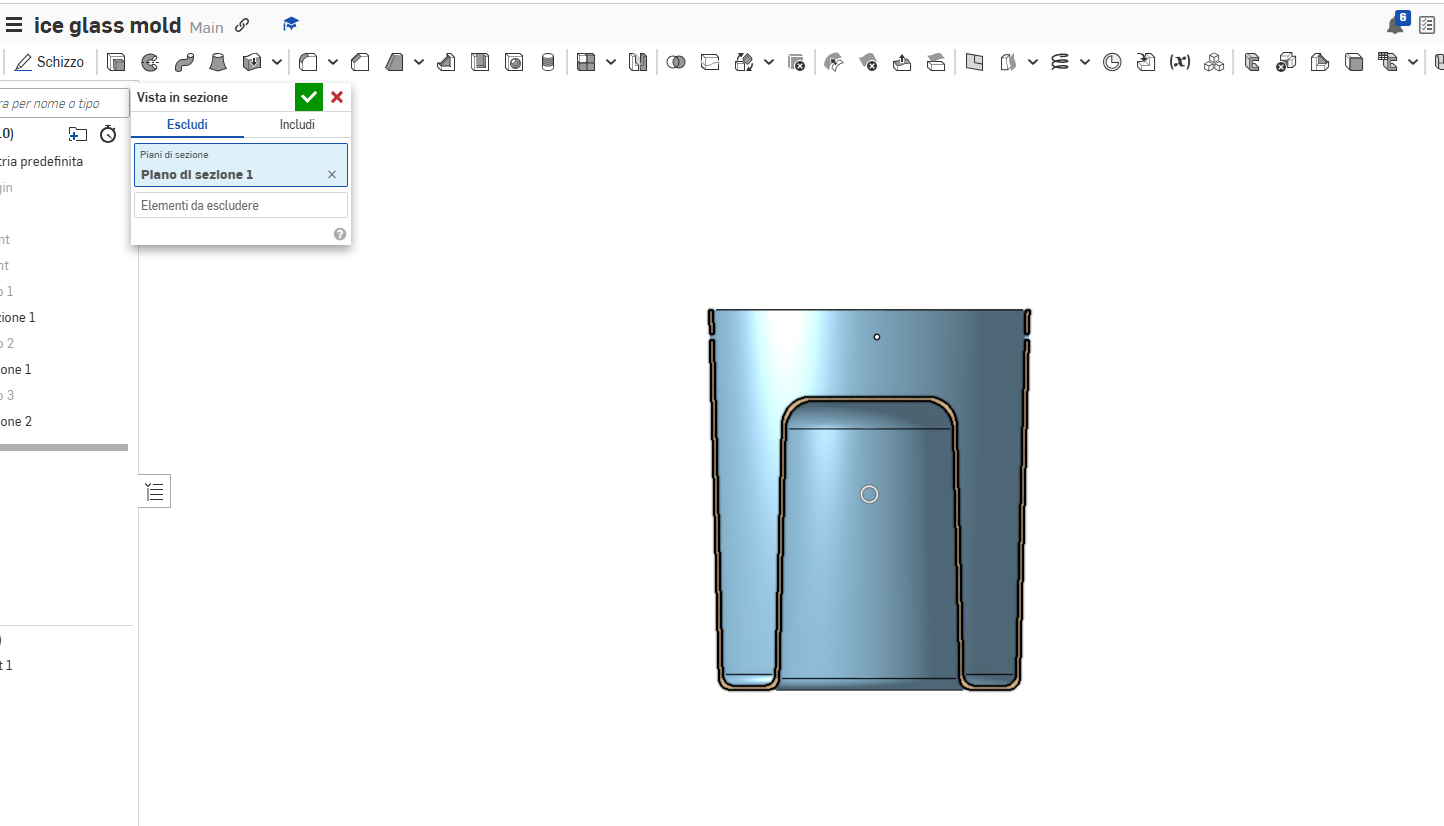The image size is (1444, 826).
Task: Expand dropdown after sheet metal table tool
Action: pyautogui.click(x=1412, y=62)
